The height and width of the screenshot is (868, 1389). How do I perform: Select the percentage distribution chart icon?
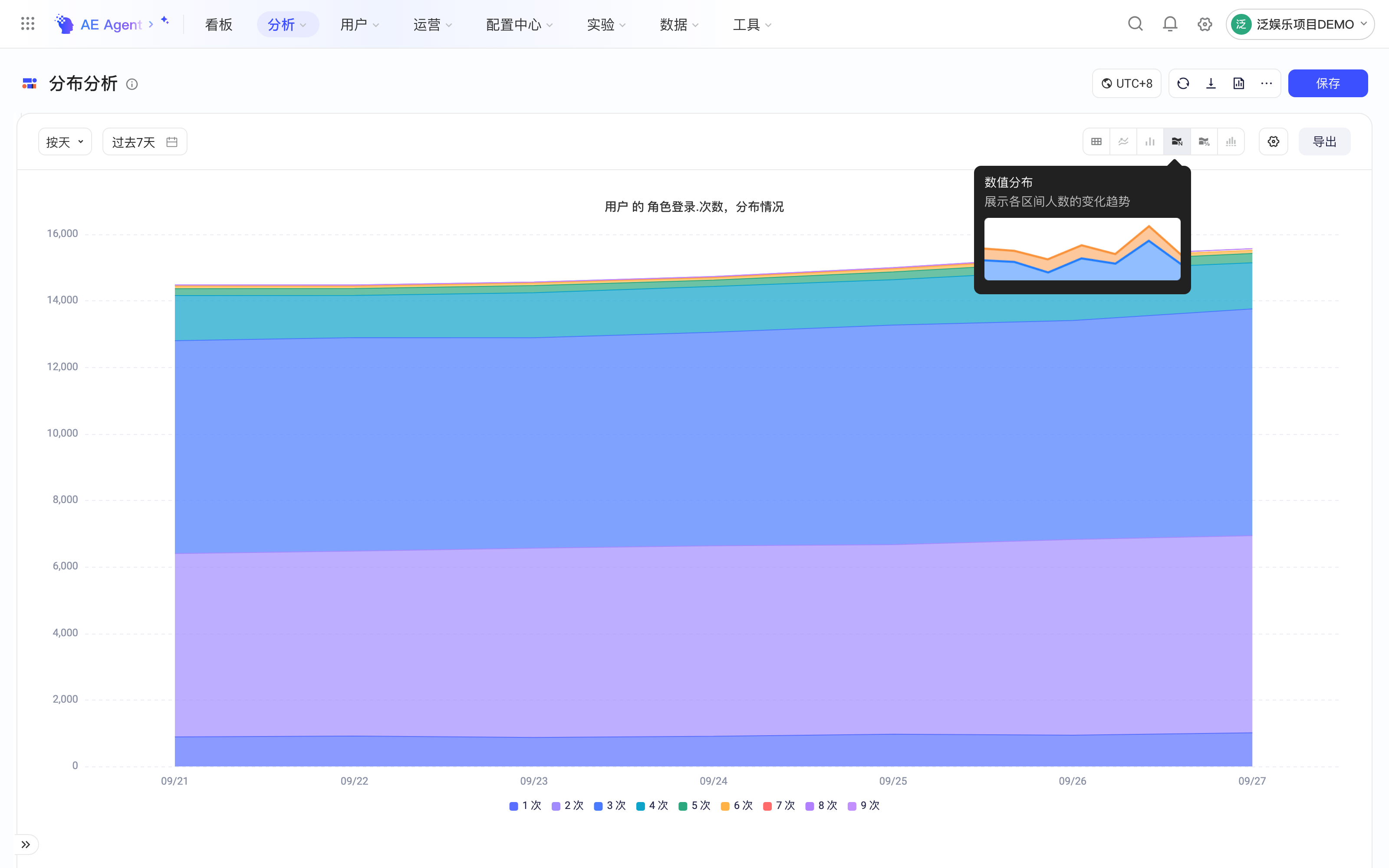coord(1204,142)
